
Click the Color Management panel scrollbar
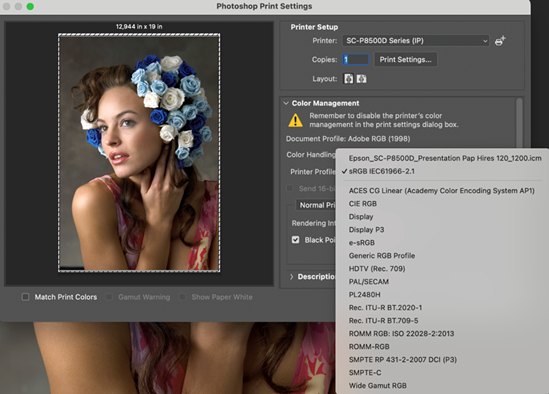(519, 123)
